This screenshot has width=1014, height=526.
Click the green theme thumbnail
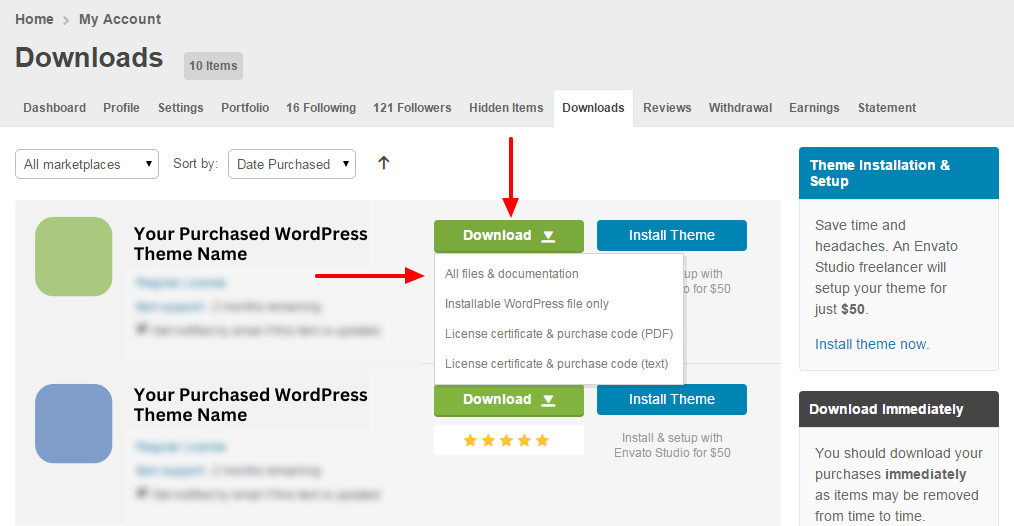click(74, 256)
